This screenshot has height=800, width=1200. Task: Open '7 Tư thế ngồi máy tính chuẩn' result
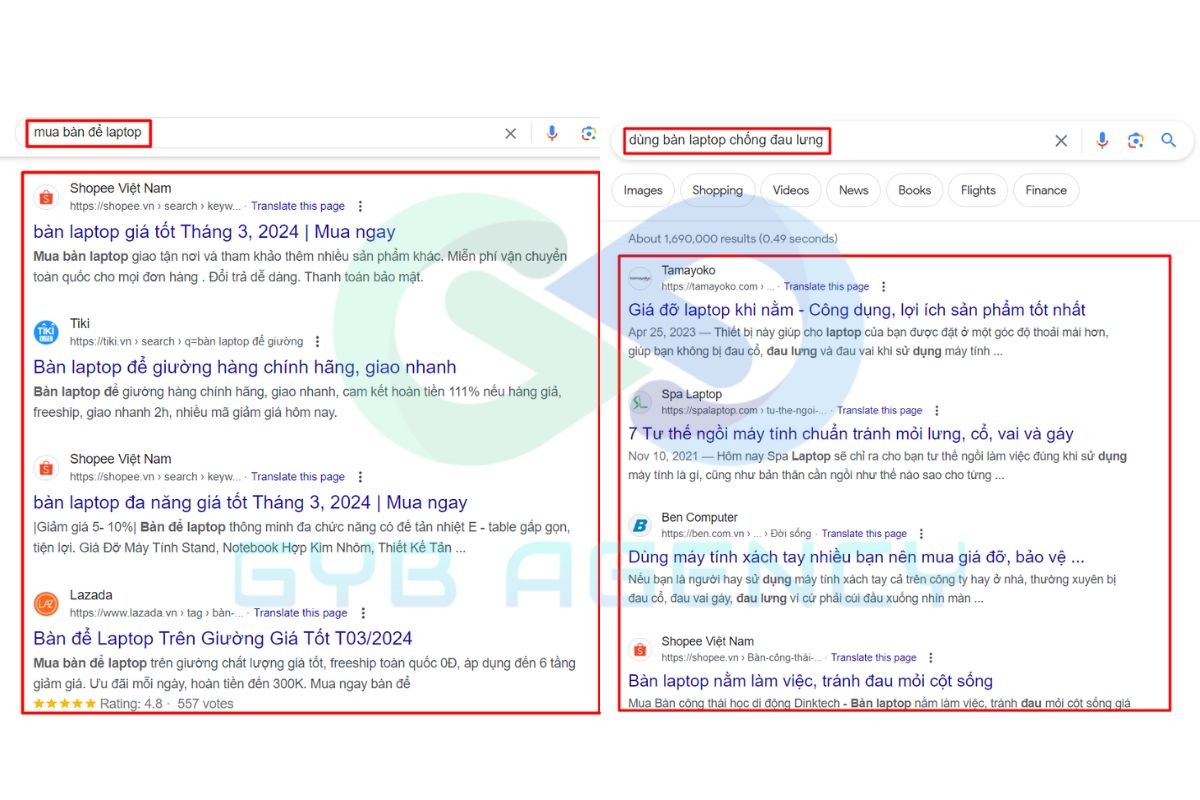click(851, 434)
